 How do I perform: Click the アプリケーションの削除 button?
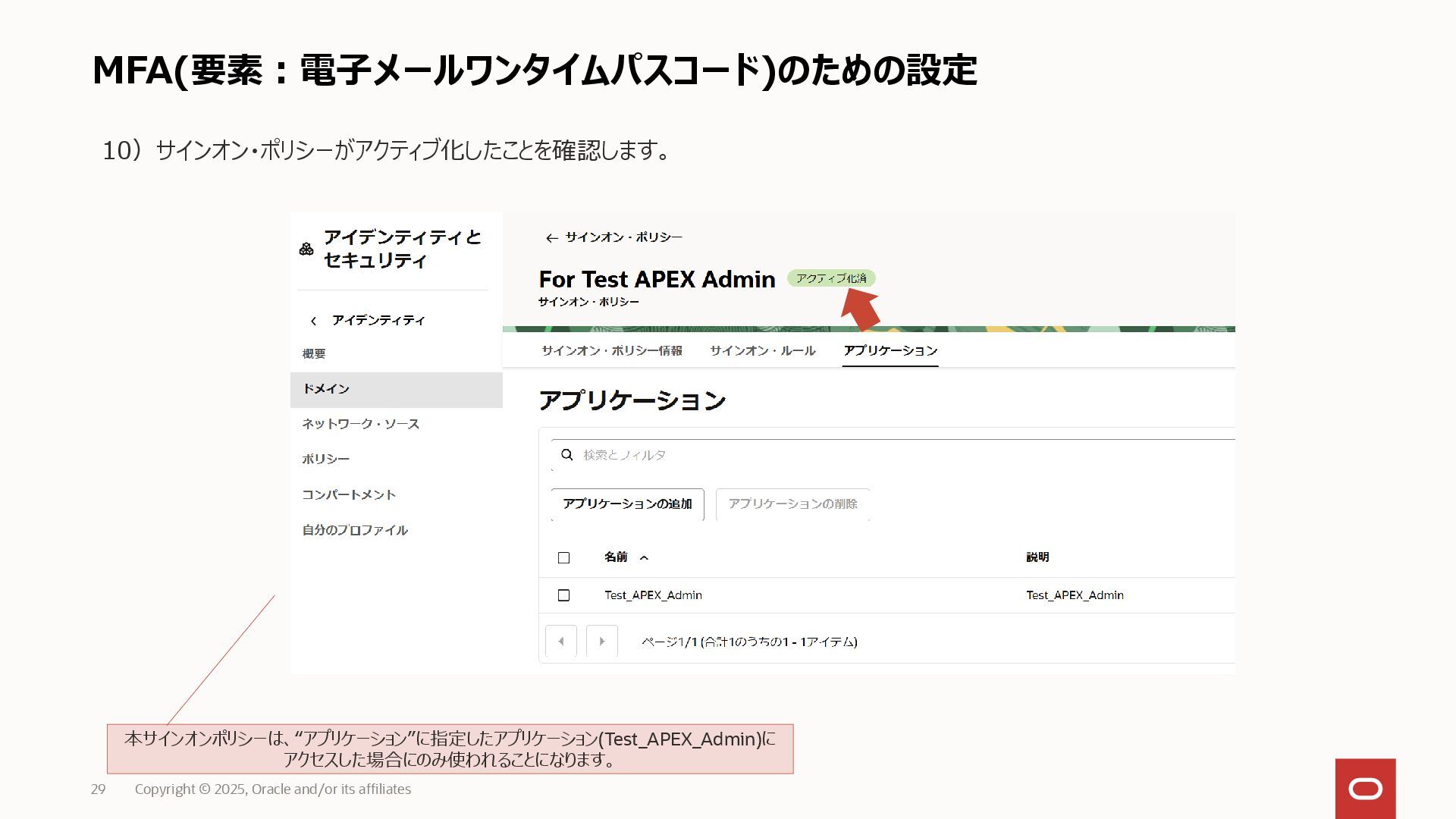pos(792,504)
